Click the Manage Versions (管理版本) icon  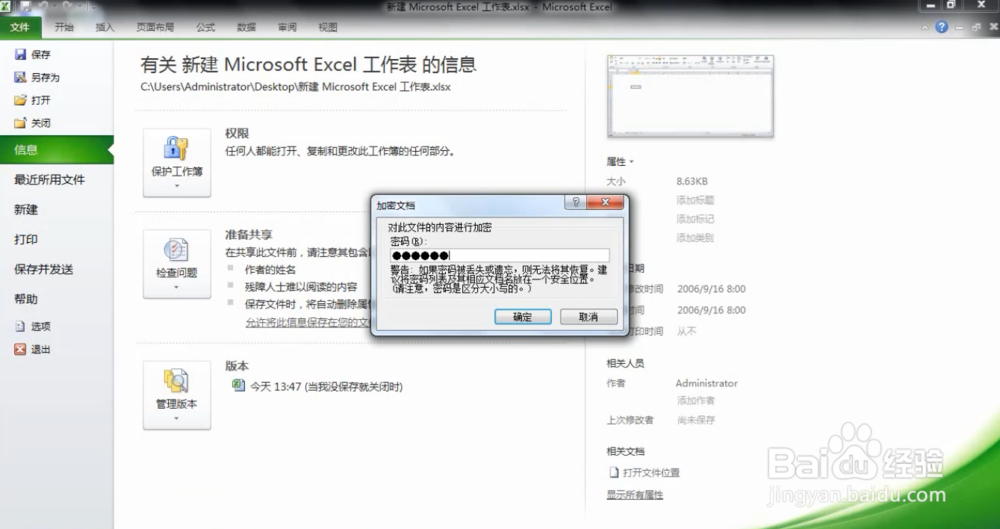click(176, 381)
